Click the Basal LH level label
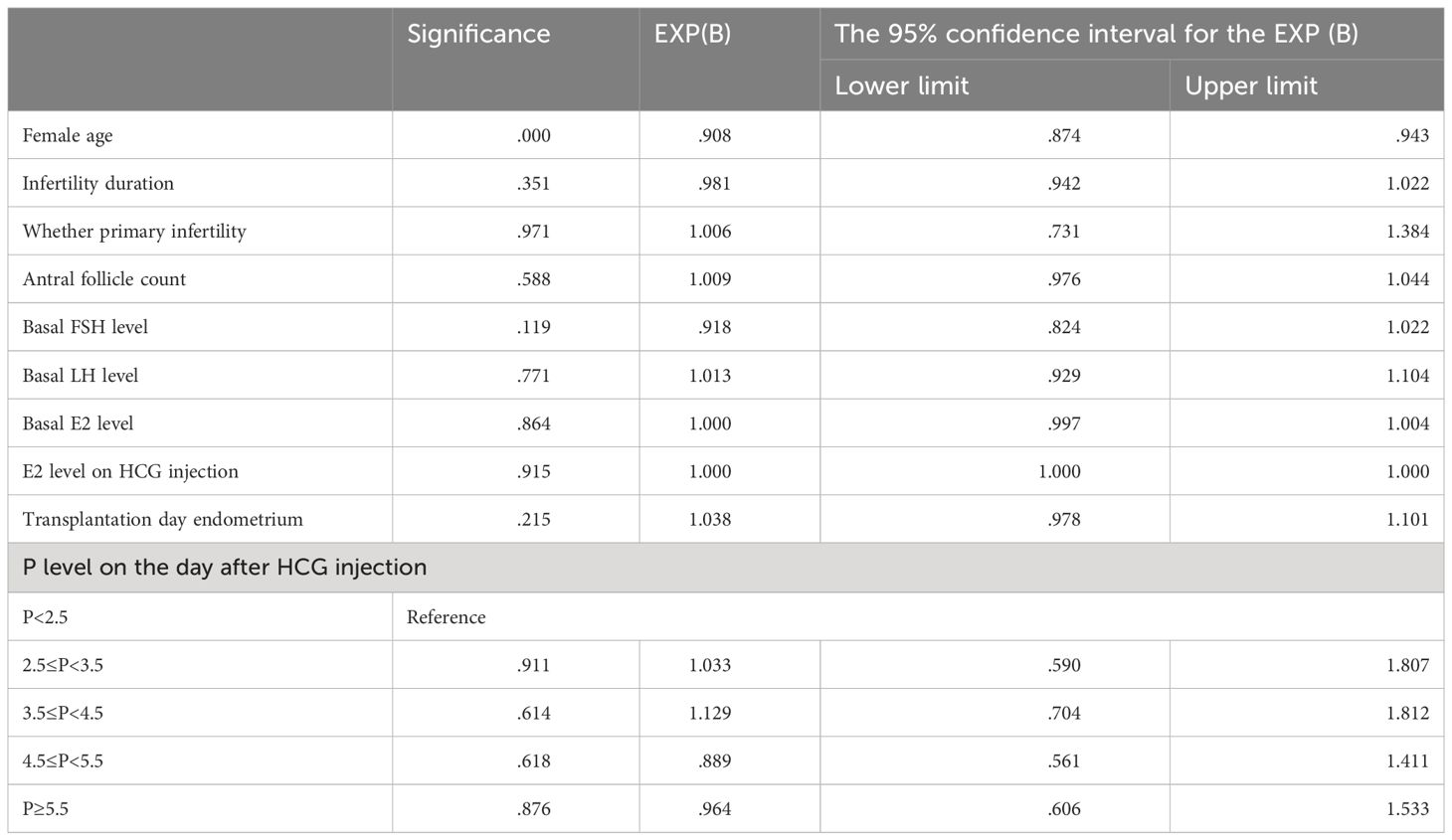1452x840 pixels. [81, 376]
